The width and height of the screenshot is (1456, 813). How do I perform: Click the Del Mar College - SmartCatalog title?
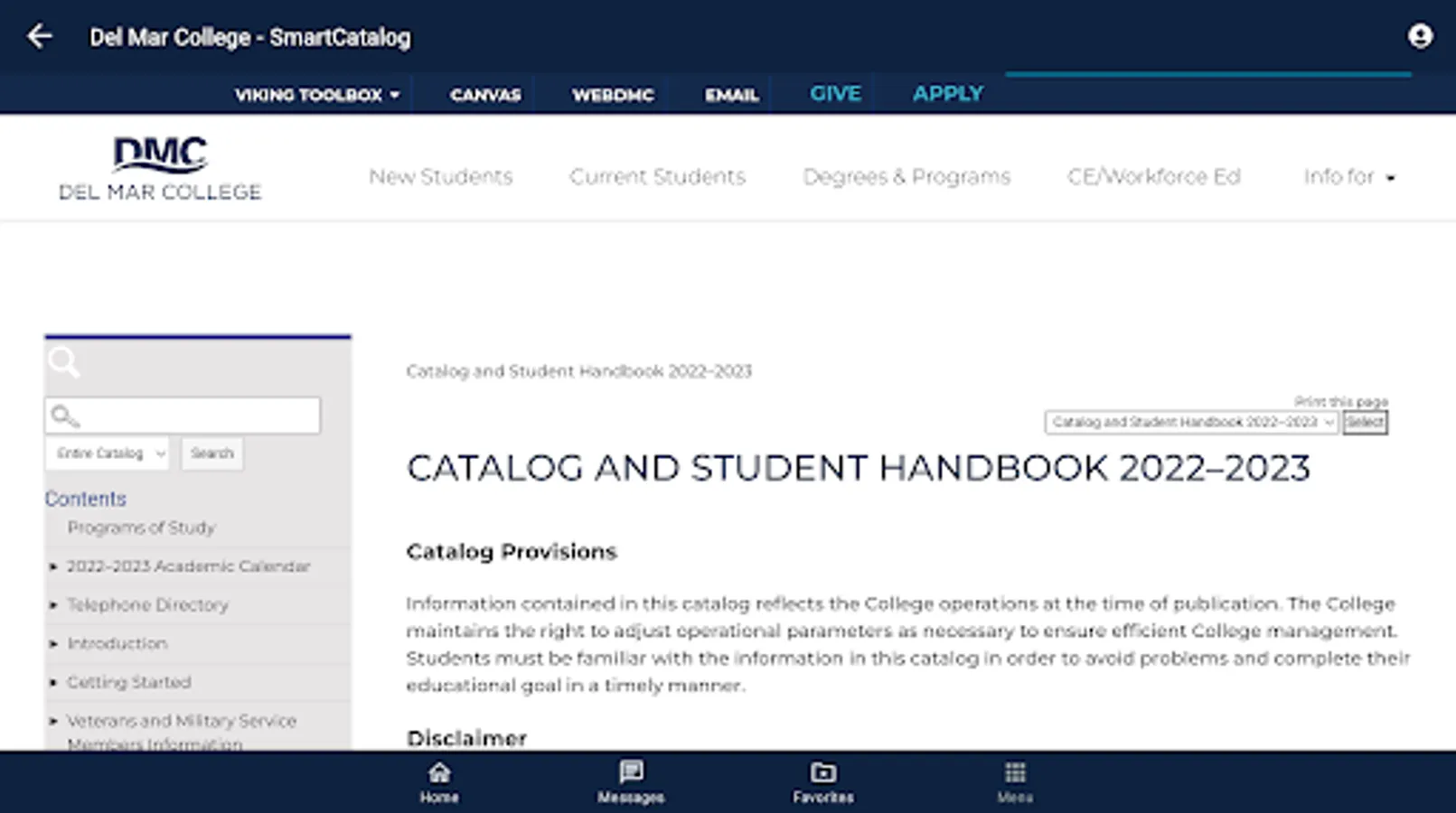250,37
